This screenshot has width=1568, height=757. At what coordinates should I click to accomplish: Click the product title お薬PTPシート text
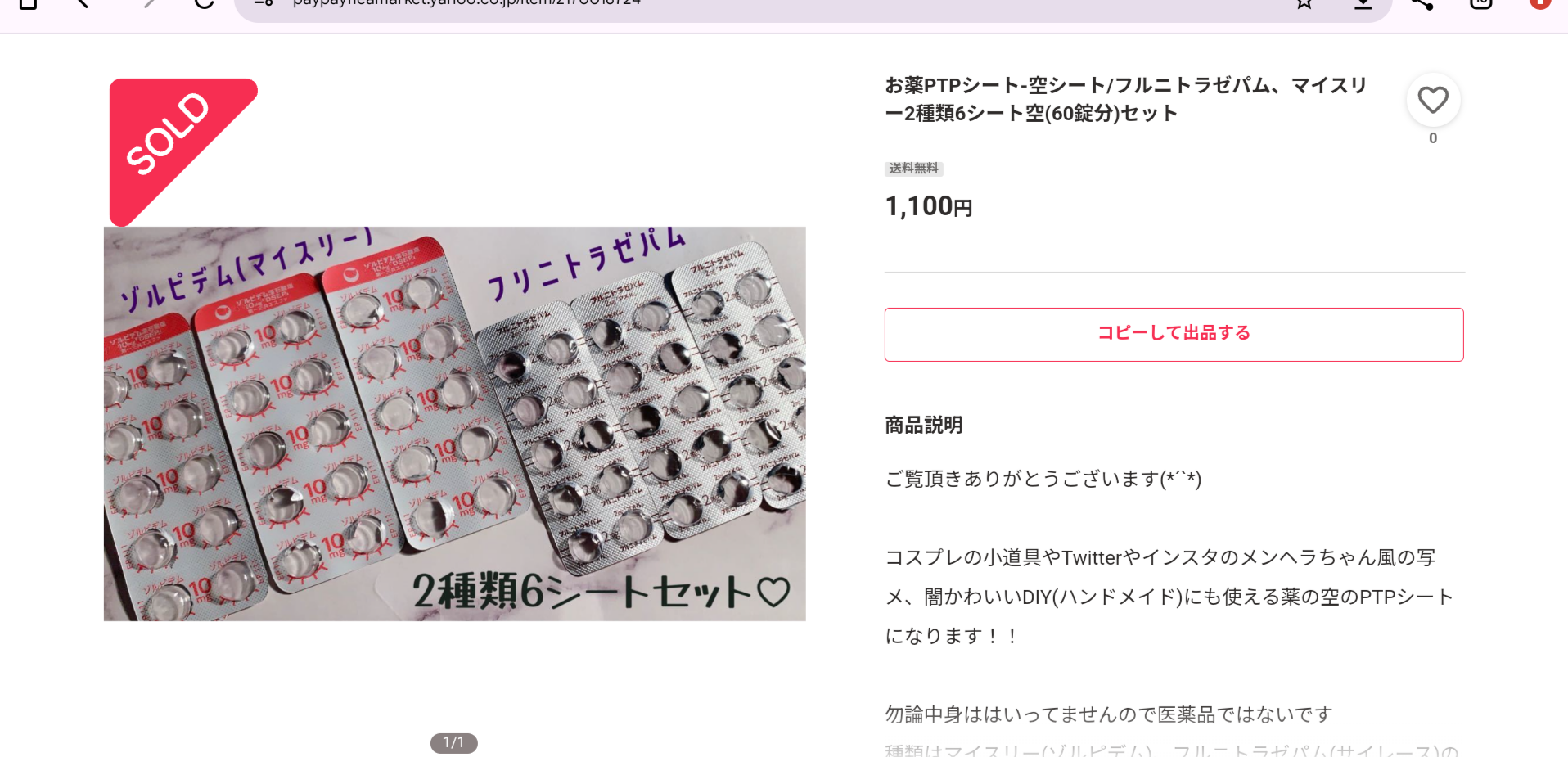1126,99
